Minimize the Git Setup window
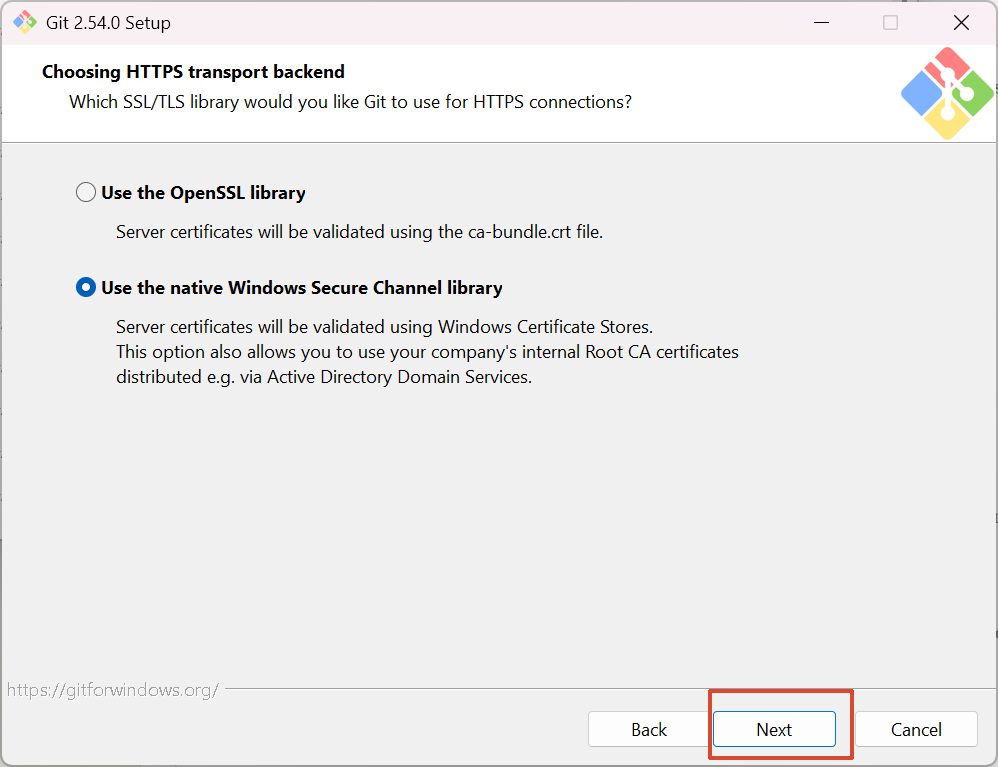The image size is (998, 767). click(819, 22)
